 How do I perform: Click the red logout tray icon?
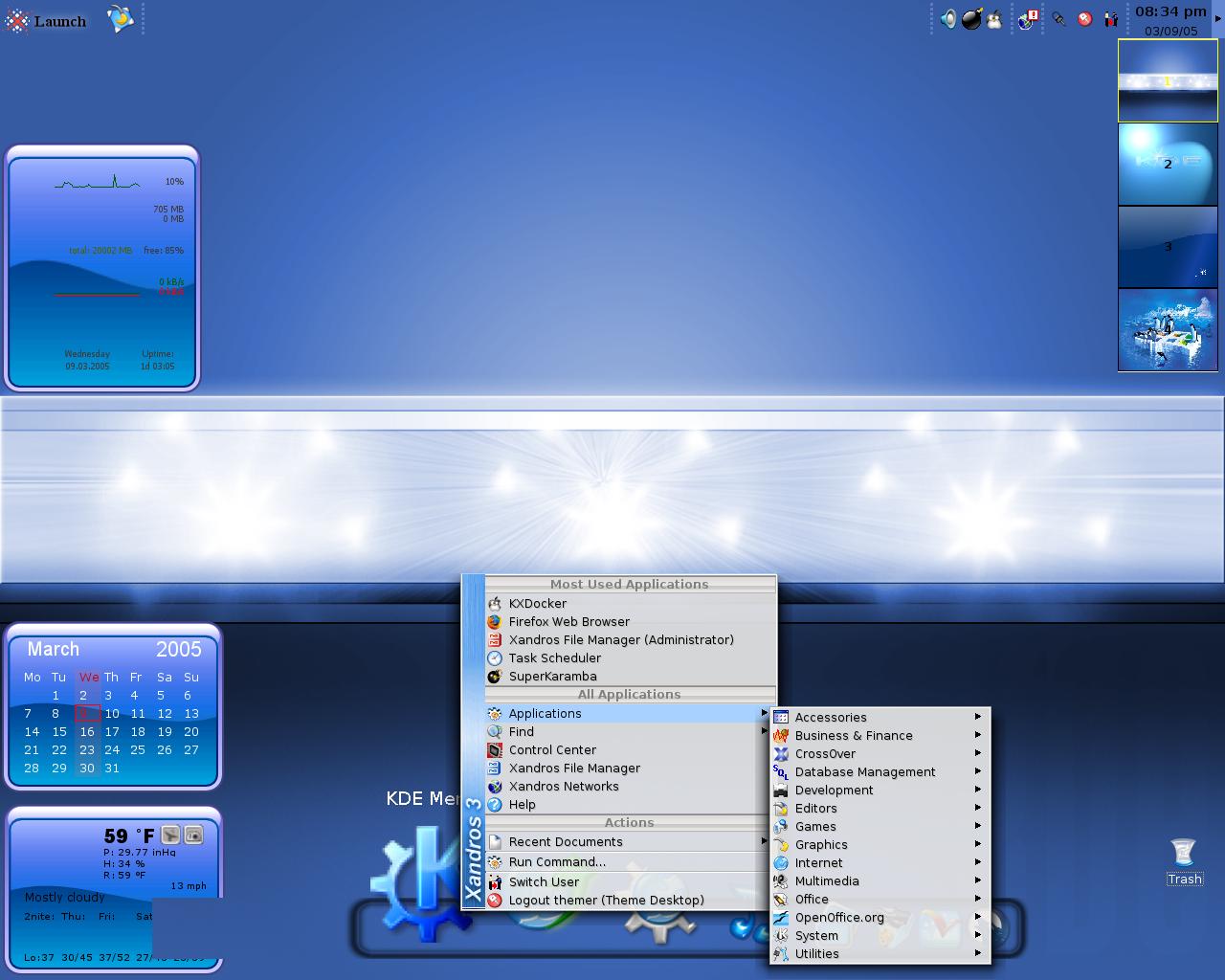coord(1084,19)
